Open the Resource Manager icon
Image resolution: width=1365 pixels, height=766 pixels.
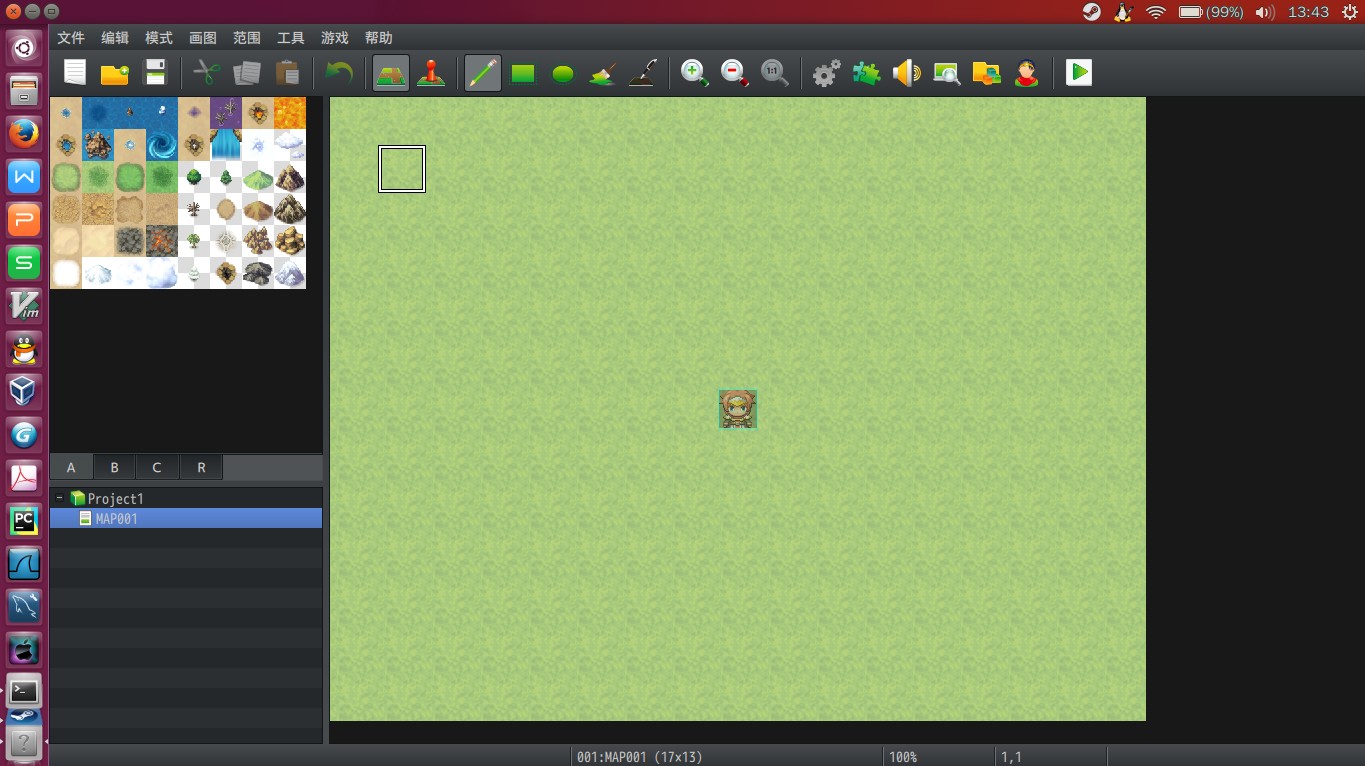pos(986,73)
